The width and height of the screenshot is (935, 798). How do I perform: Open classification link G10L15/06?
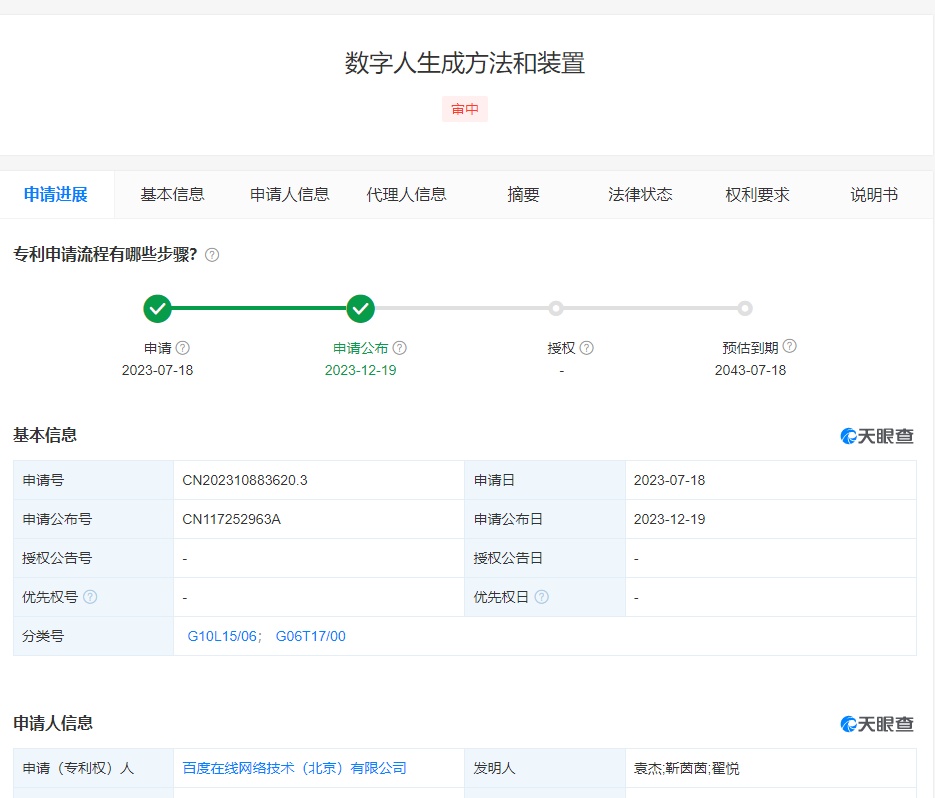tap(223, 636)
